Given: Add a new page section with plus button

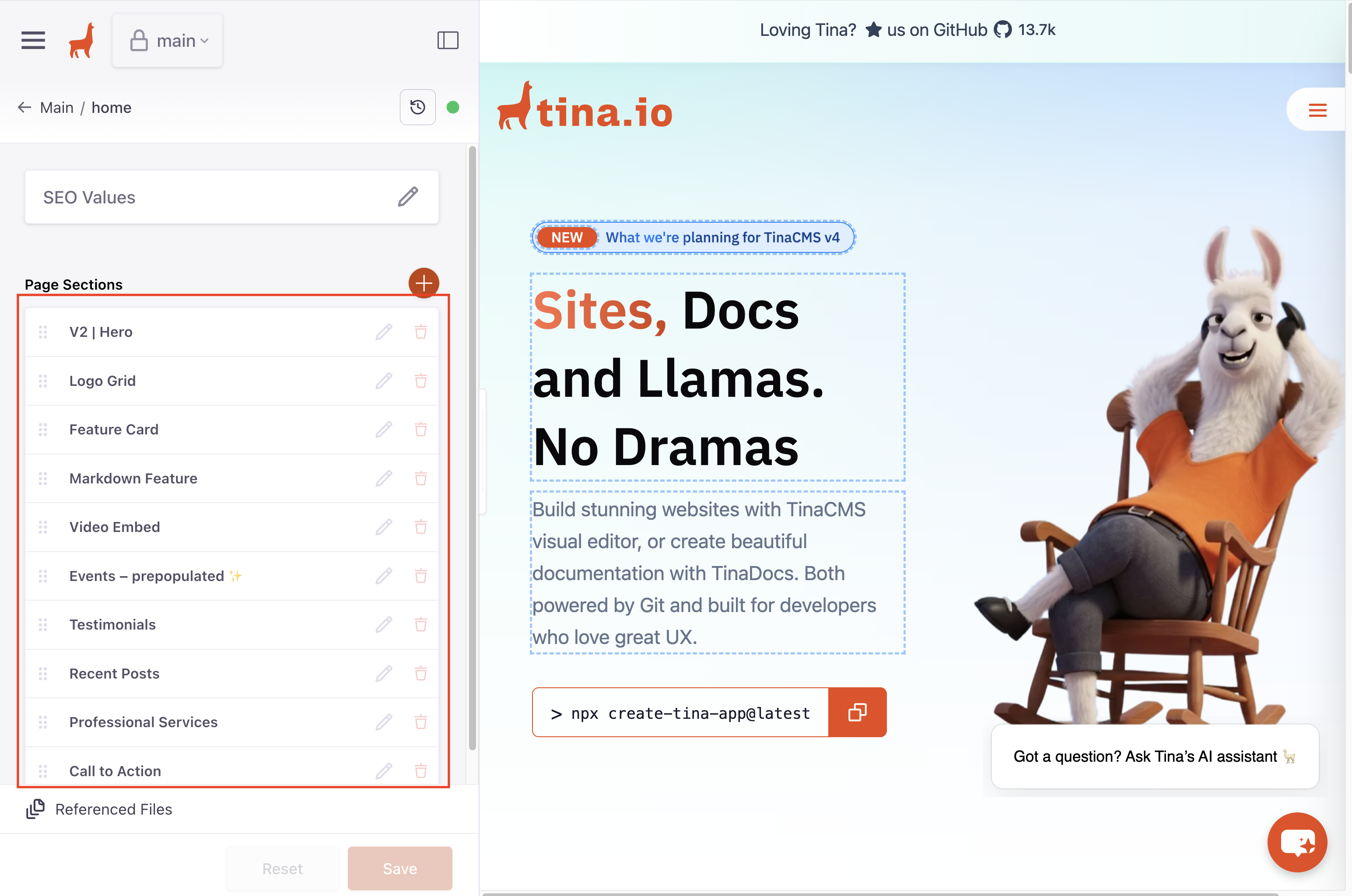Looking at the screenshot, I should click(x=424, y=283).
